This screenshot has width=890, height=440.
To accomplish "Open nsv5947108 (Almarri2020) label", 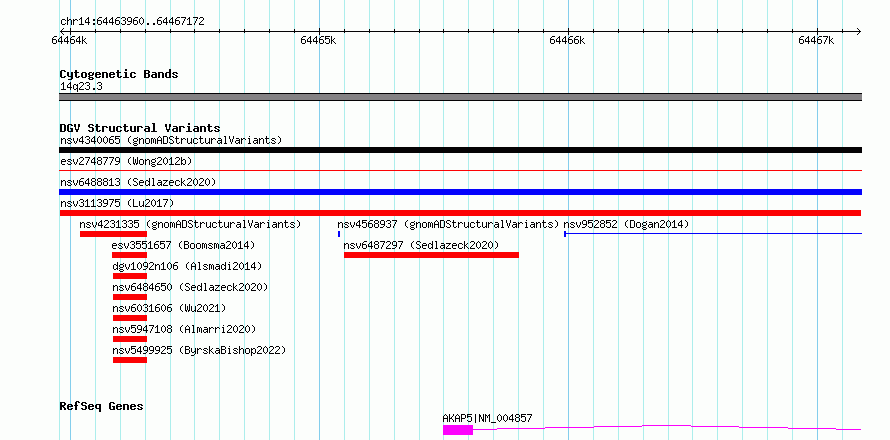I will coord(184,329).
